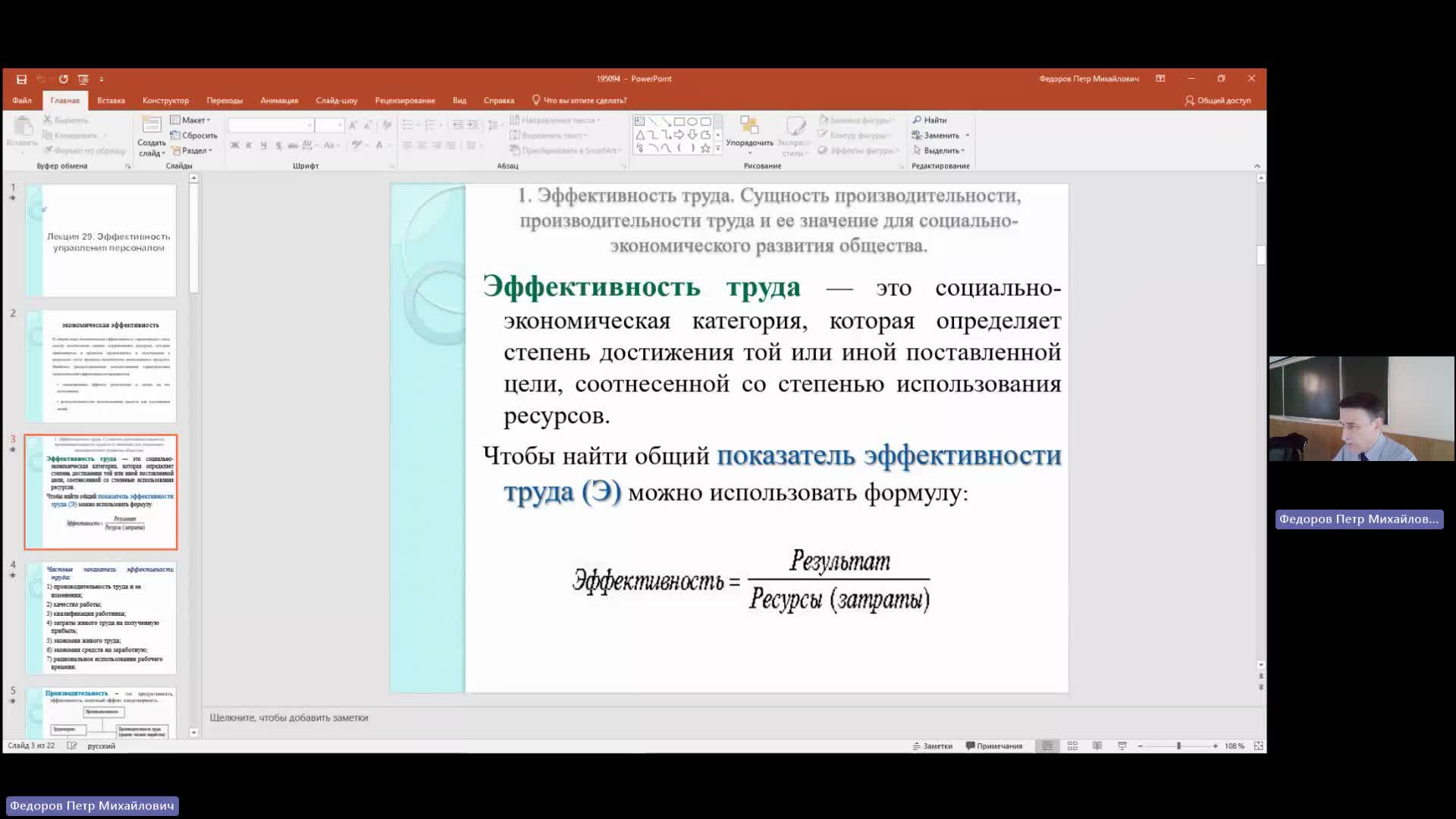
Task: Select slide 1 thumbnail 'Лекция 29'
Action: click(101, 240)
